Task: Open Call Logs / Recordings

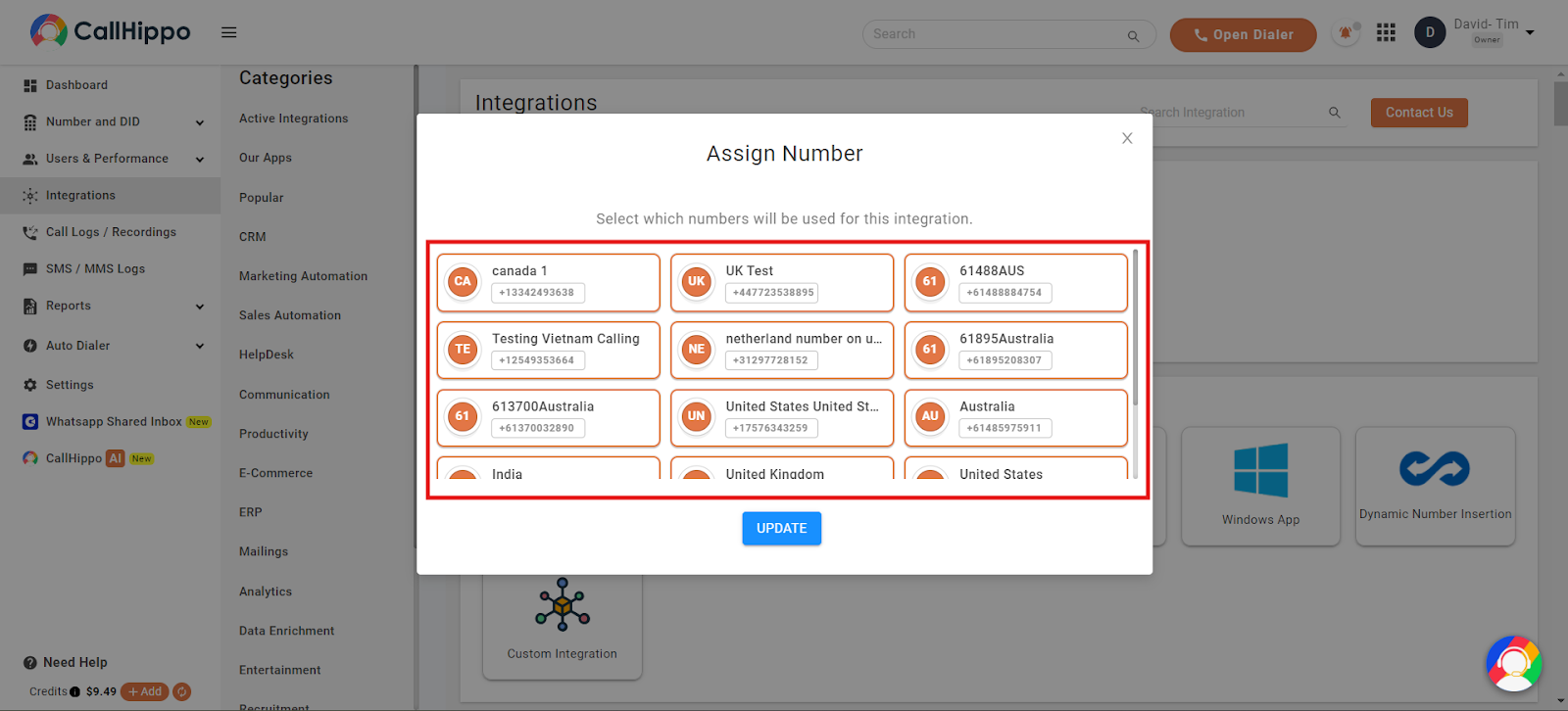Action: point(110,232)
